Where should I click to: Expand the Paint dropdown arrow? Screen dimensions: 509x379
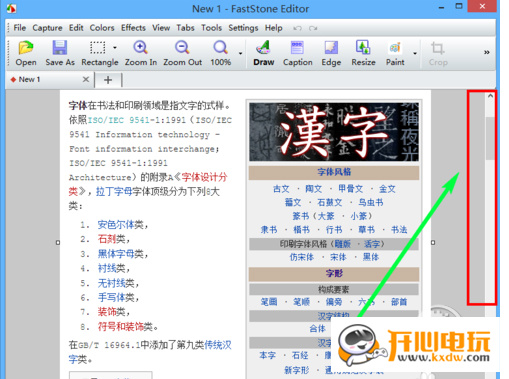(x=415, y=53)
